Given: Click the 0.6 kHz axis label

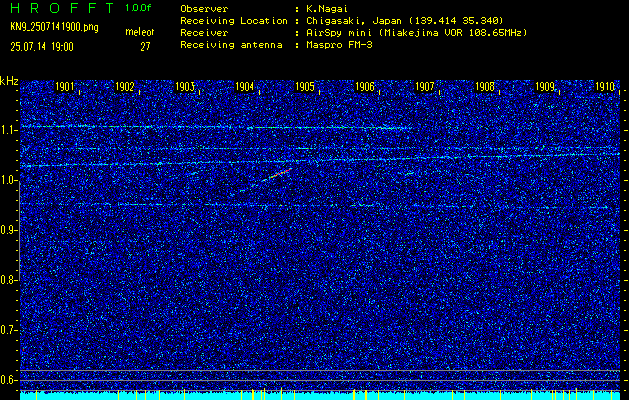Looking at the screenshot, I should click(9, 380).
